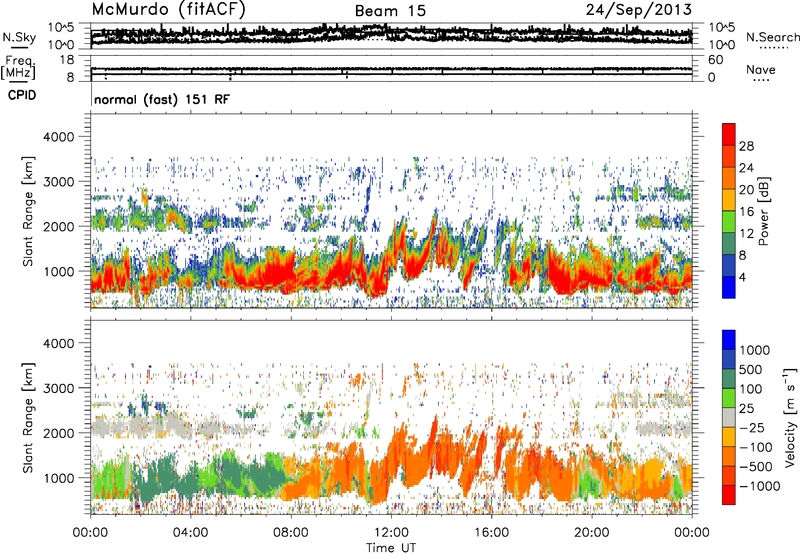Click the "Nave" legend label
Viewport: 800px width, 554px height.
pyautogui.click(x=761, y=69)
